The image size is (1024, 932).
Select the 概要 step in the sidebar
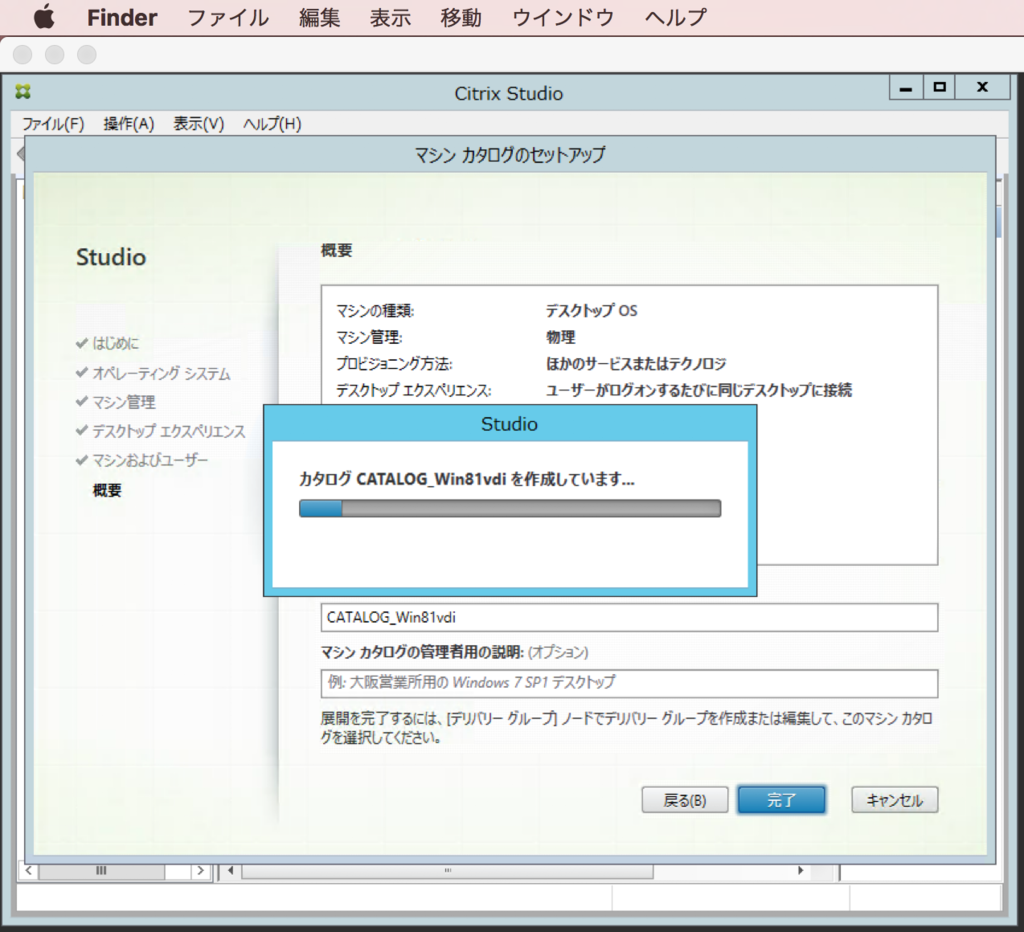click(x=107, y=490)
